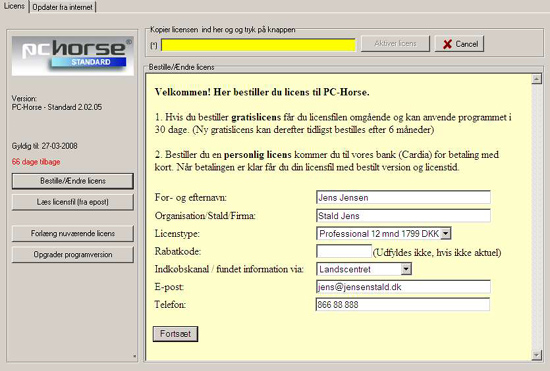Click the For- og efternavn field

click(x=403, y=197)
